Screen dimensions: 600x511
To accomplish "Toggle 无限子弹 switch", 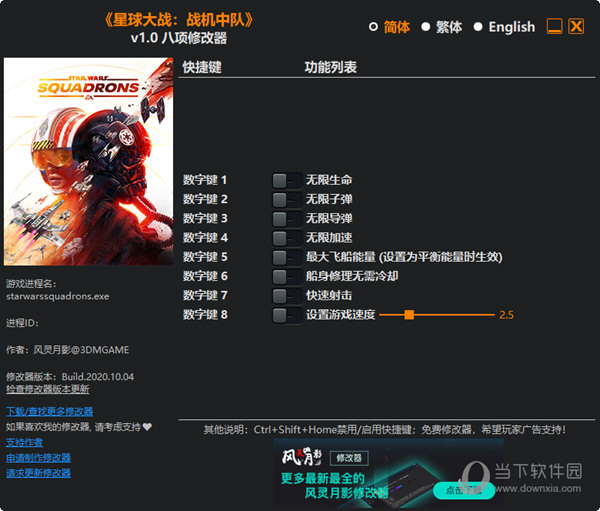I will (287, 199).
